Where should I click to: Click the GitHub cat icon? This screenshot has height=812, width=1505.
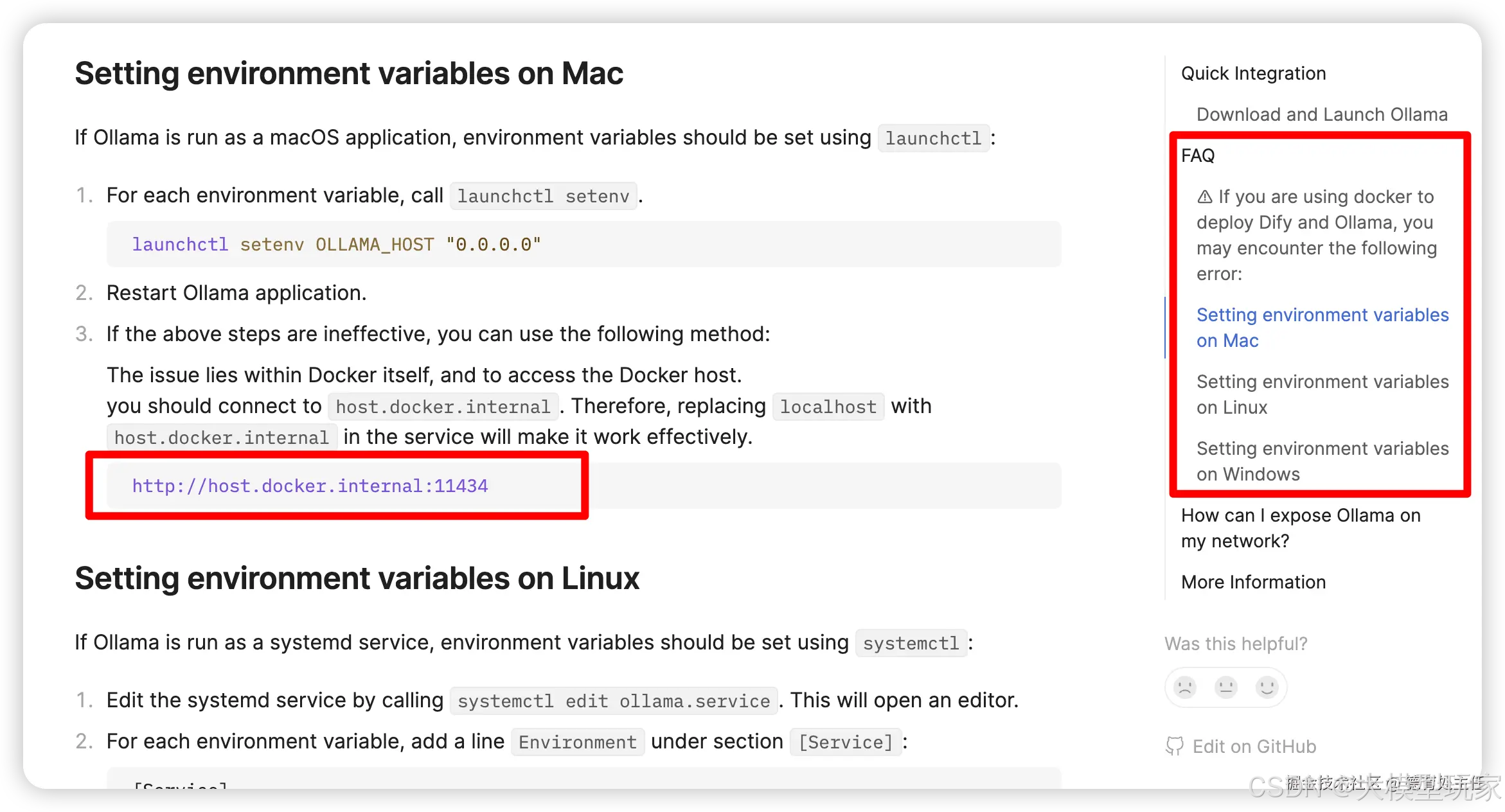point(1175,746)
